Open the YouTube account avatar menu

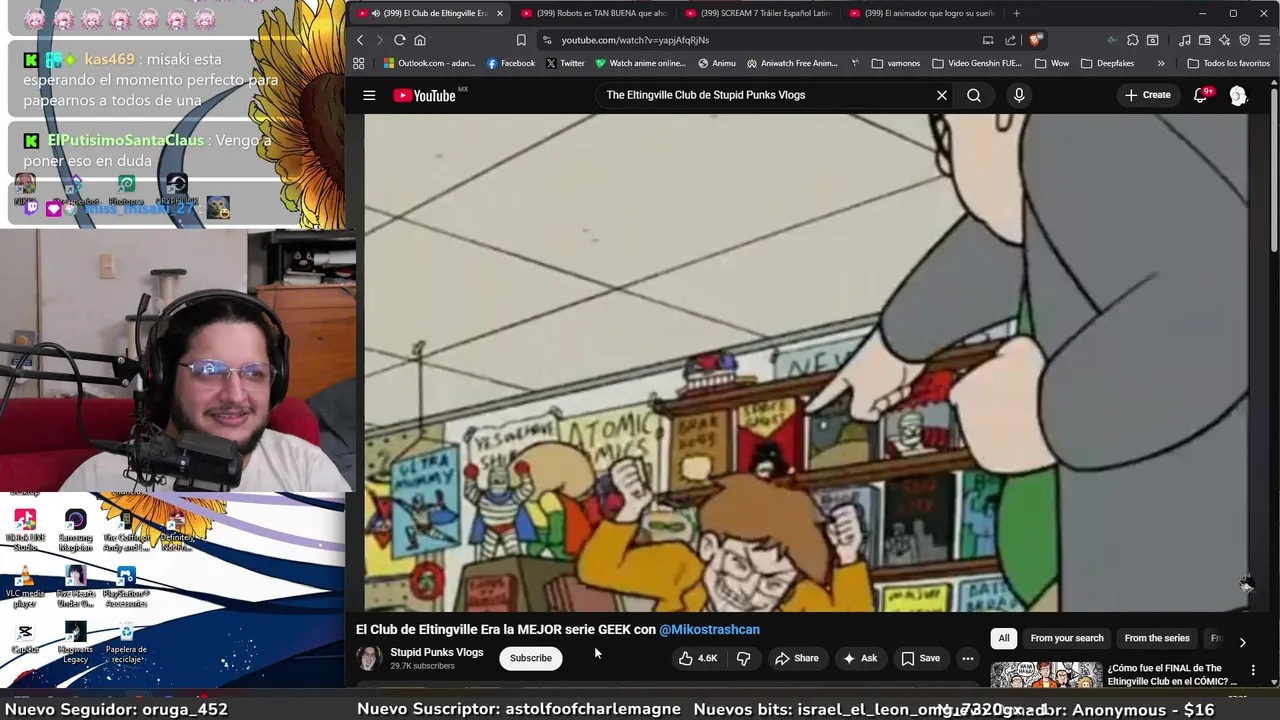tap(1238, 95)
